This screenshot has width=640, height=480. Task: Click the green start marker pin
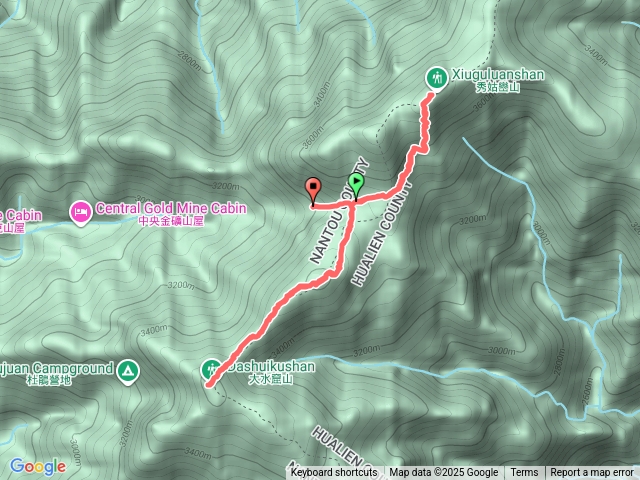[356, 186]
